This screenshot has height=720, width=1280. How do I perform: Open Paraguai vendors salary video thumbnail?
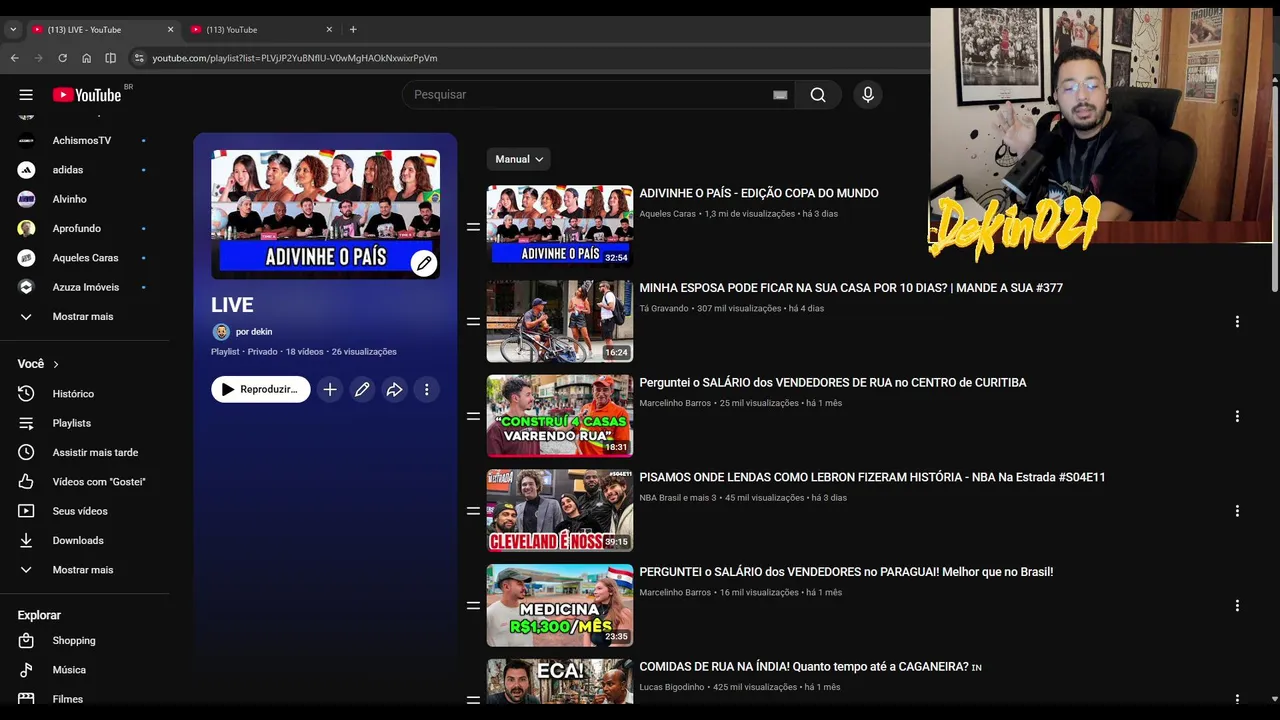pyautogui.click(x=560, y=605)
